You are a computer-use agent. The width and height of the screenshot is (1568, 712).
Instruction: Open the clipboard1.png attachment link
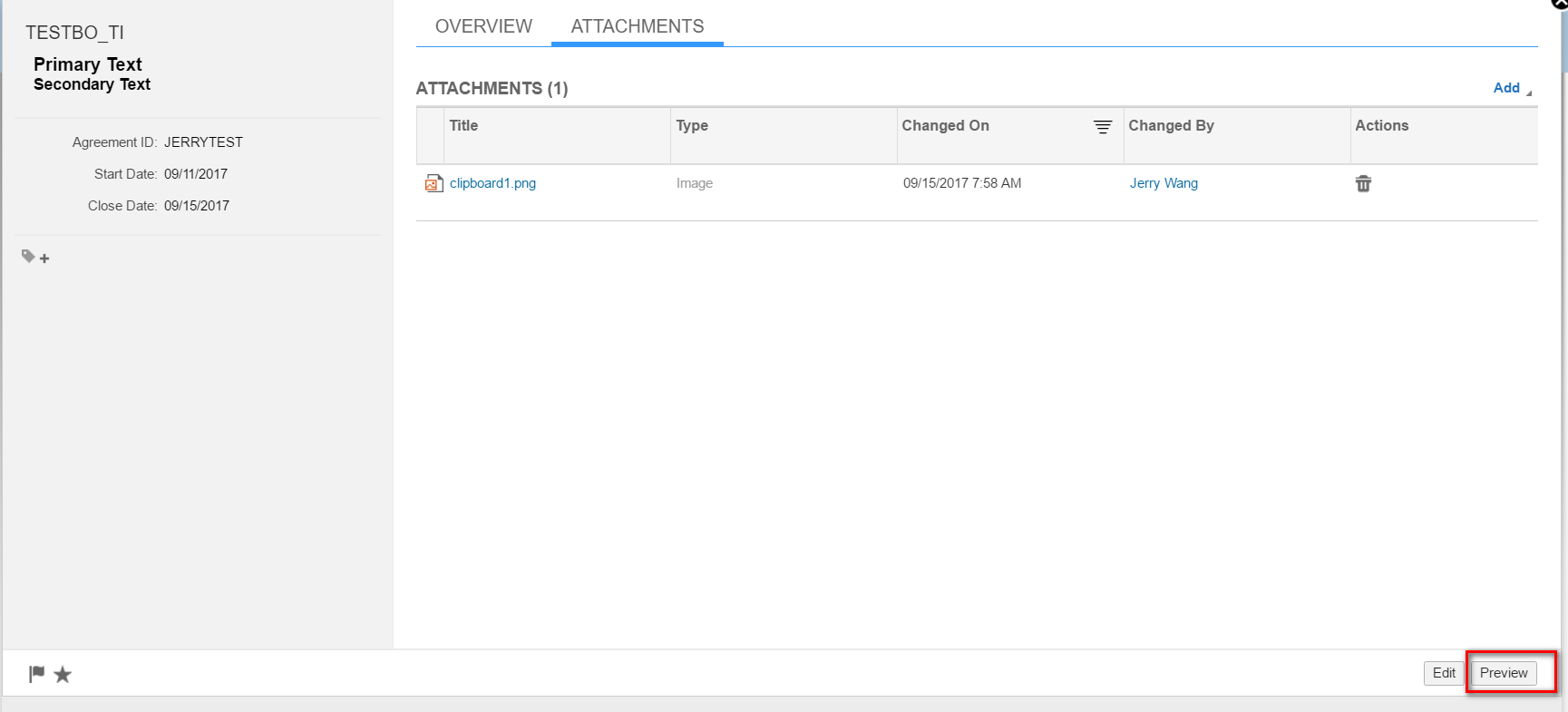click(x=492, y=183)
